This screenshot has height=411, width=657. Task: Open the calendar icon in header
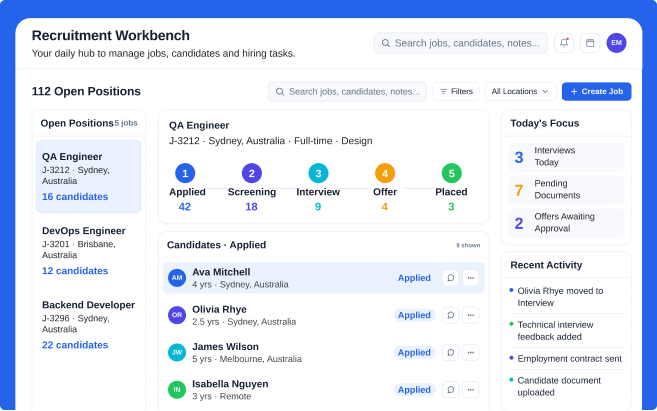(590, 43)
